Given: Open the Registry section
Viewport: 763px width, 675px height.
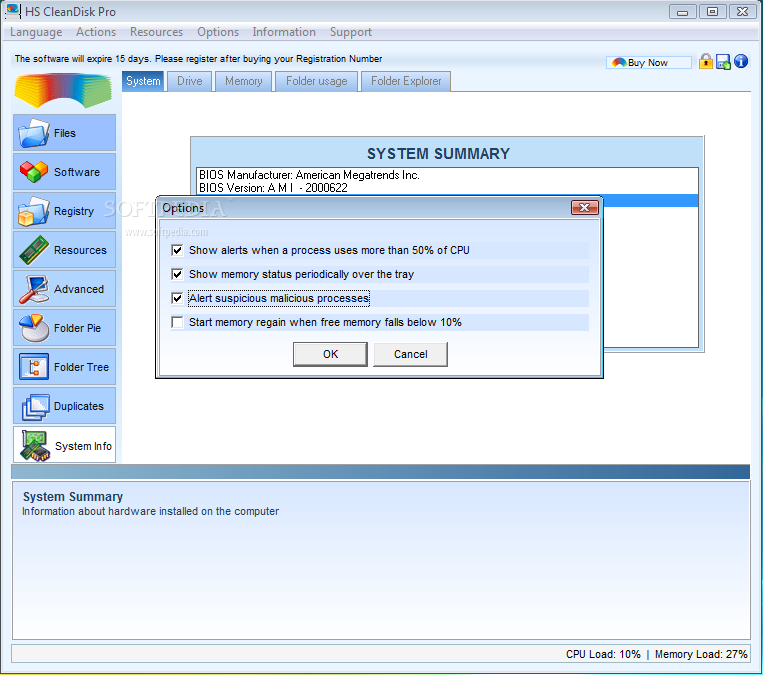Looking at the screenshot, I should coord(64,211).
